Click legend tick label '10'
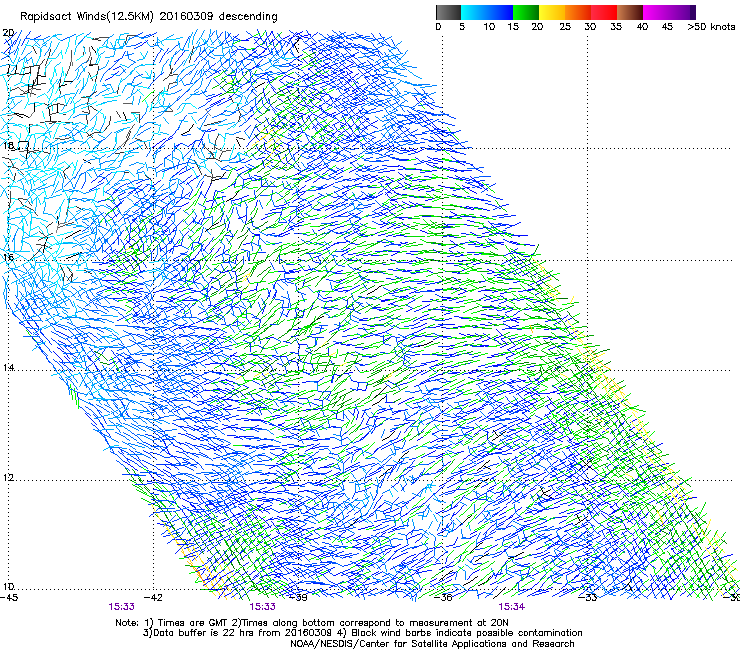The image size is (740, 650). pos(489,27)
